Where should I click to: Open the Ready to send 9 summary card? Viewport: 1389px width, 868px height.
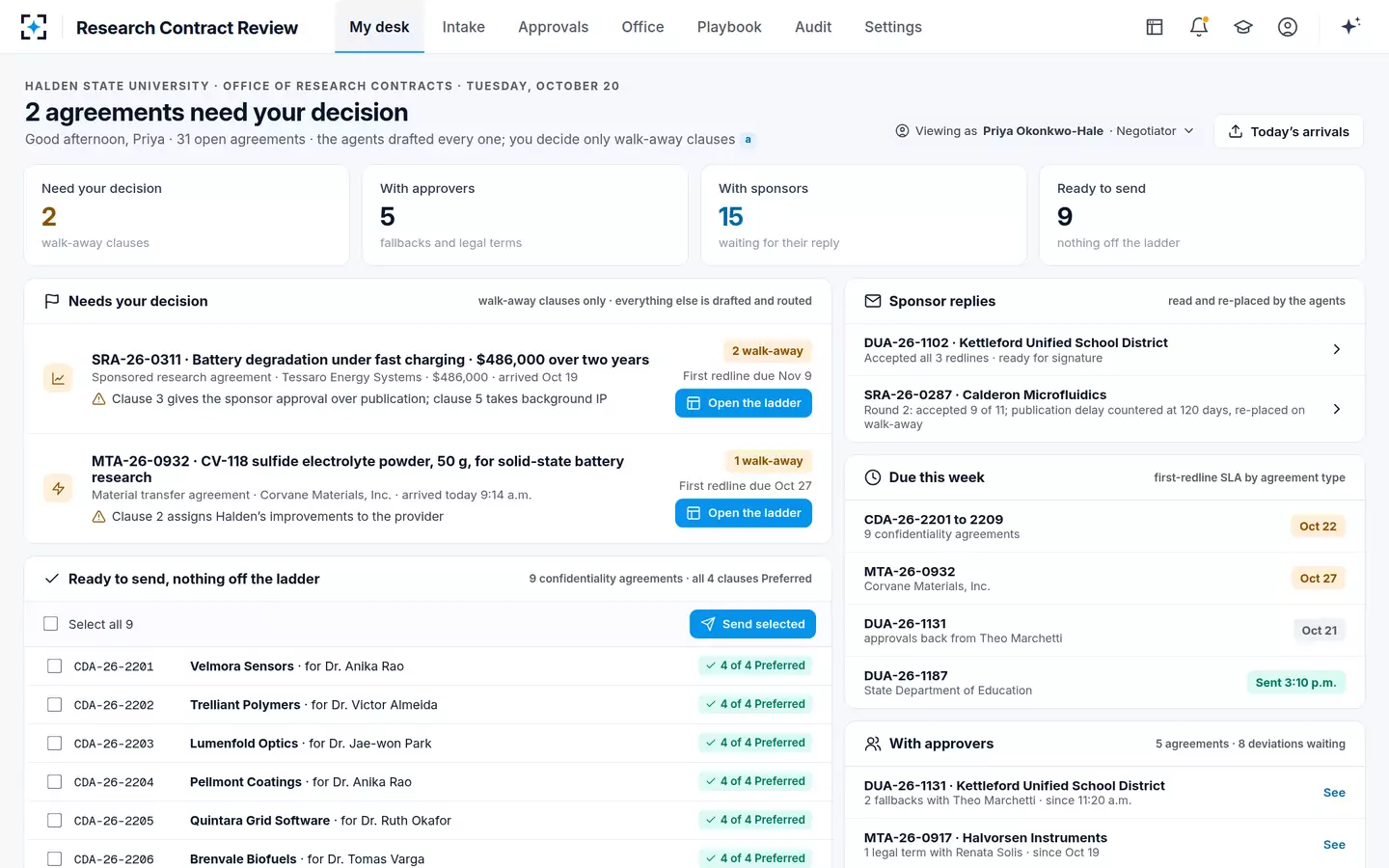point(1202,215)
